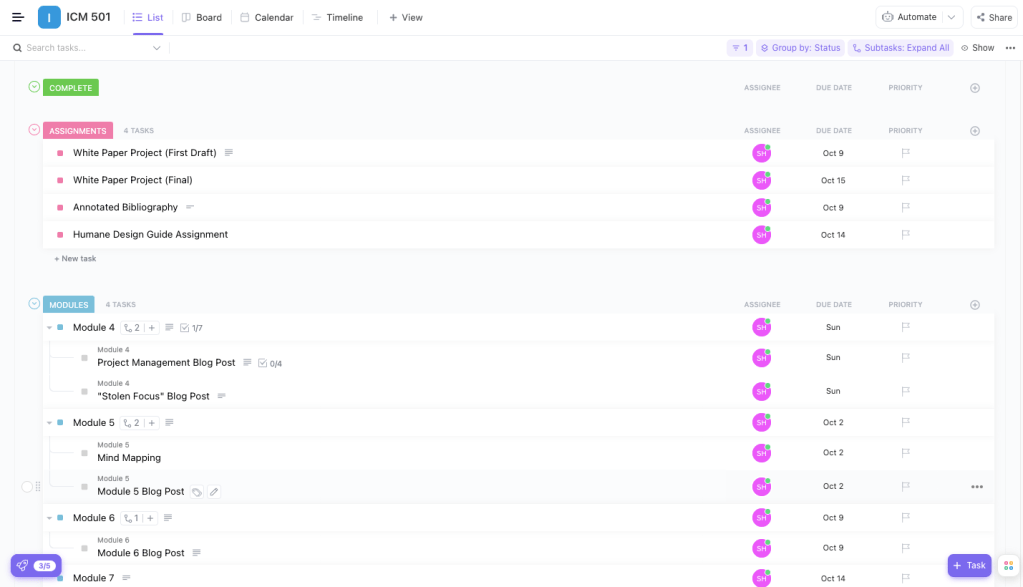The image size is (1023, 587).
Task: Click the add column plus icon in Assignments header
Action: [x=975, y=131]
